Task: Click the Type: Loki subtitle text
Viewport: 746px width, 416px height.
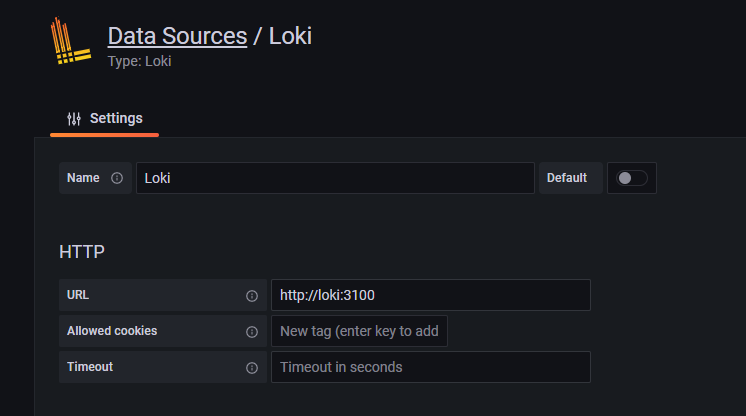Action: [x=139, y=61]
